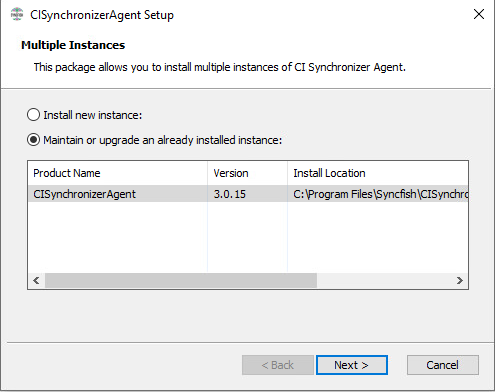Click the C:\Program Files\Syncfish install location cell
Screen dimensions: 495x392
[378, 194]
